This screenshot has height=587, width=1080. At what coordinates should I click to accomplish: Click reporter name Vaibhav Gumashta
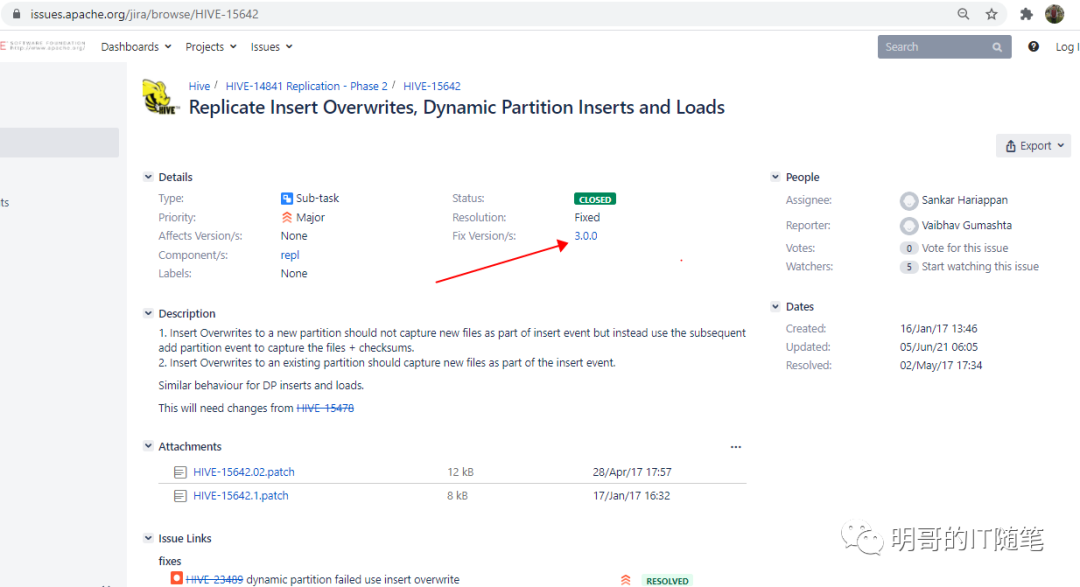point(967,225)
